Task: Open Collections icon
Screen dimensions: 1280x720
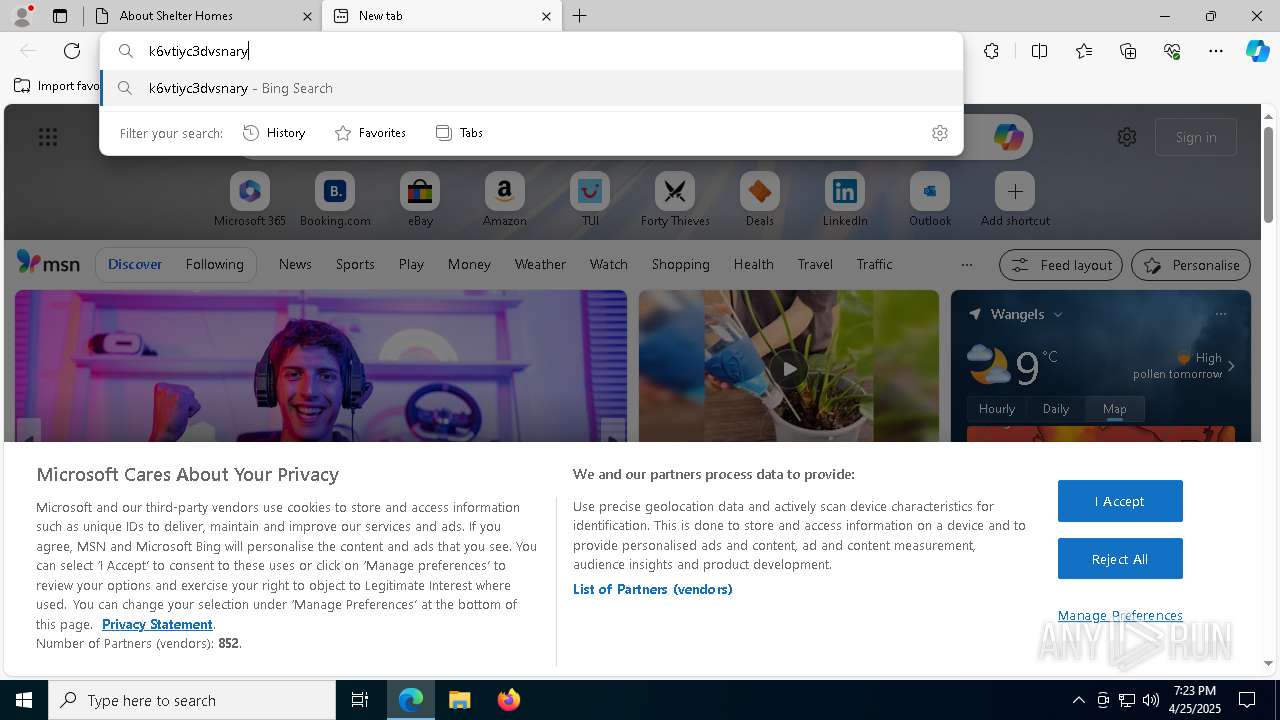Action: click(1128, 51)
